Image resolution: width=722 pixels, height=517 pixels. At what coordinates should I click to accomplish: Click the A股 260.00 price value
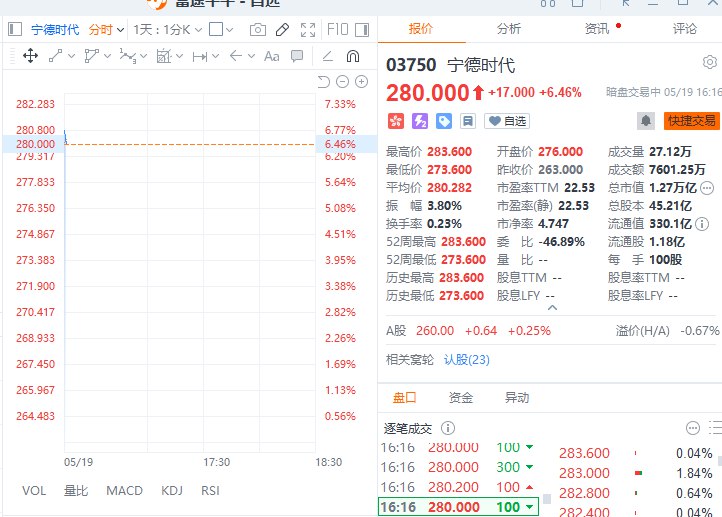pyautogui.click(x=435, y=331)
